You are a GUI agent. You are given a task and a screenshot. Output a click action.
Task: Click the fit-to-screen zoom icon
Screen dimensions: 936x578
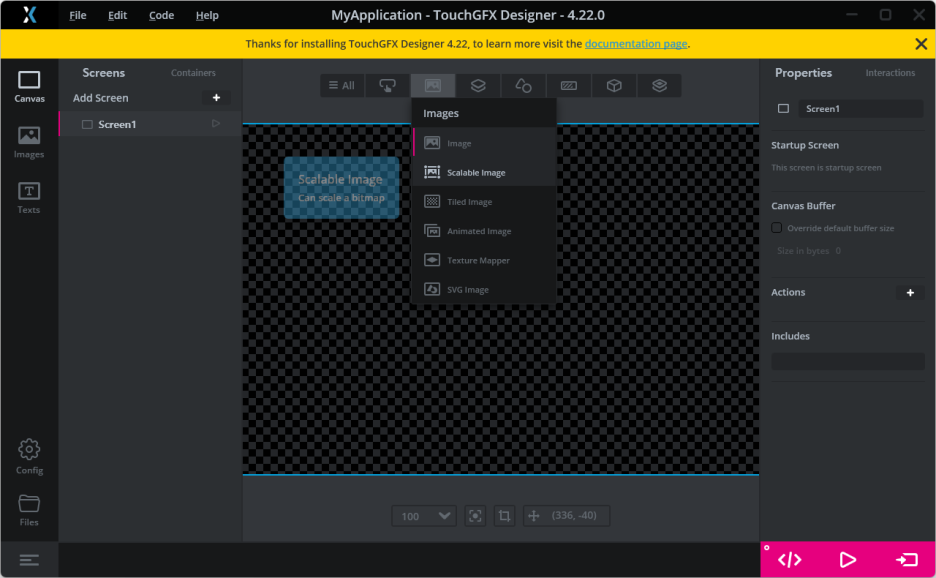[x=475, y=516]
